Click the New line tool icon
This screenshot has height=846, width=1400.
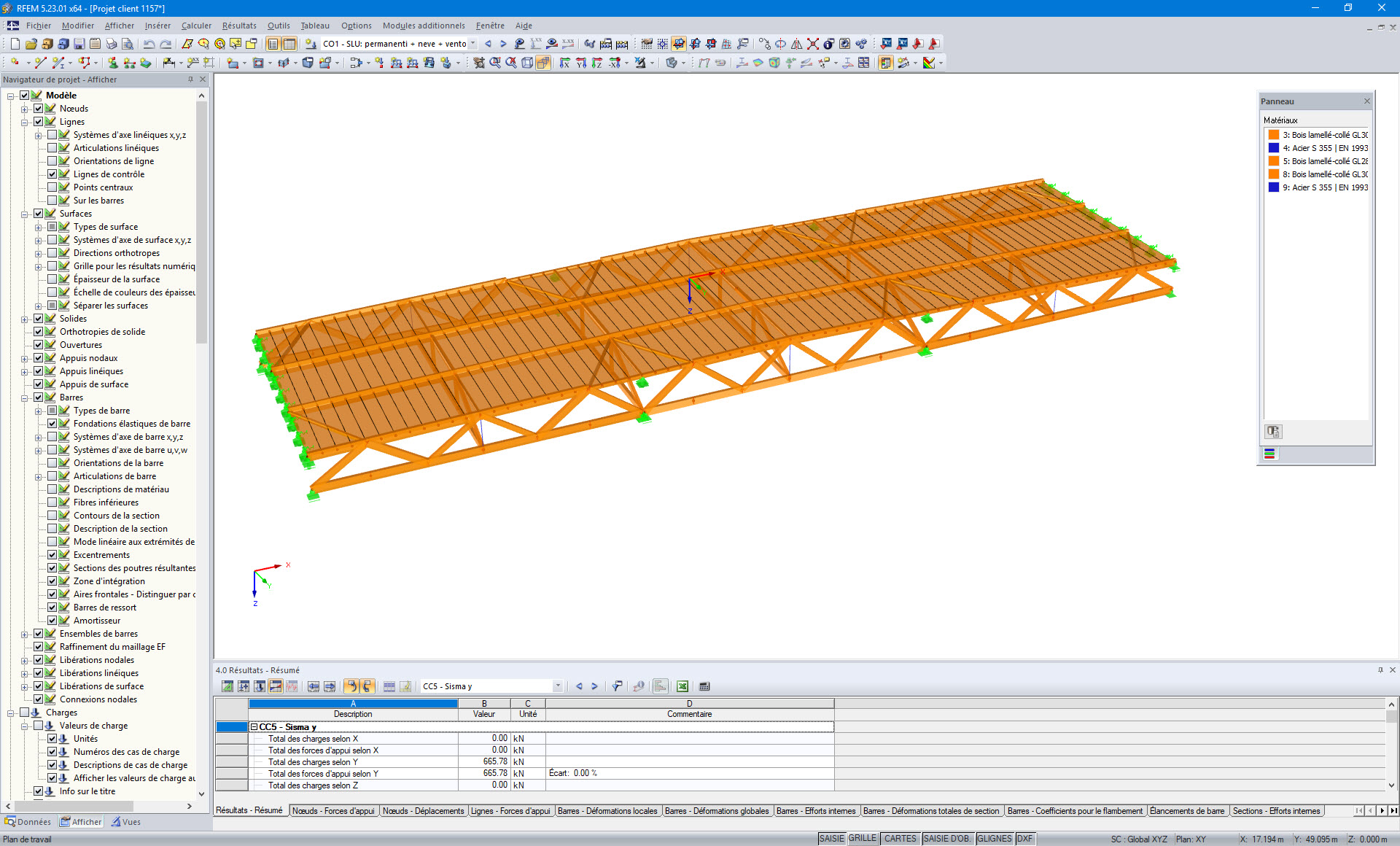click(41, 63)
